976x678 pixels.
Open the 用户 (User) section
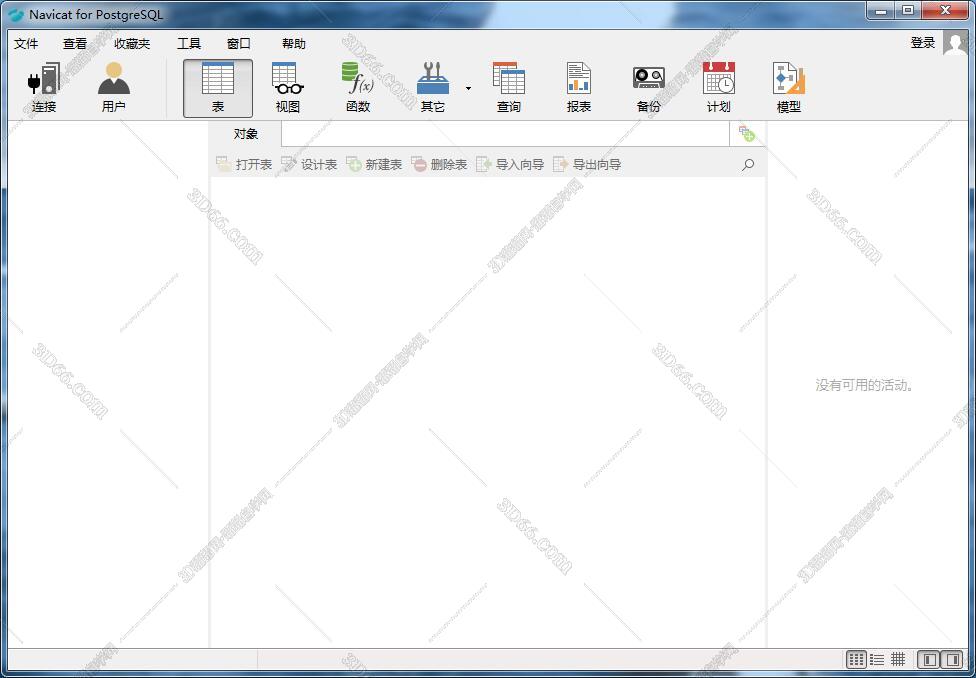(x=114, y=87)
